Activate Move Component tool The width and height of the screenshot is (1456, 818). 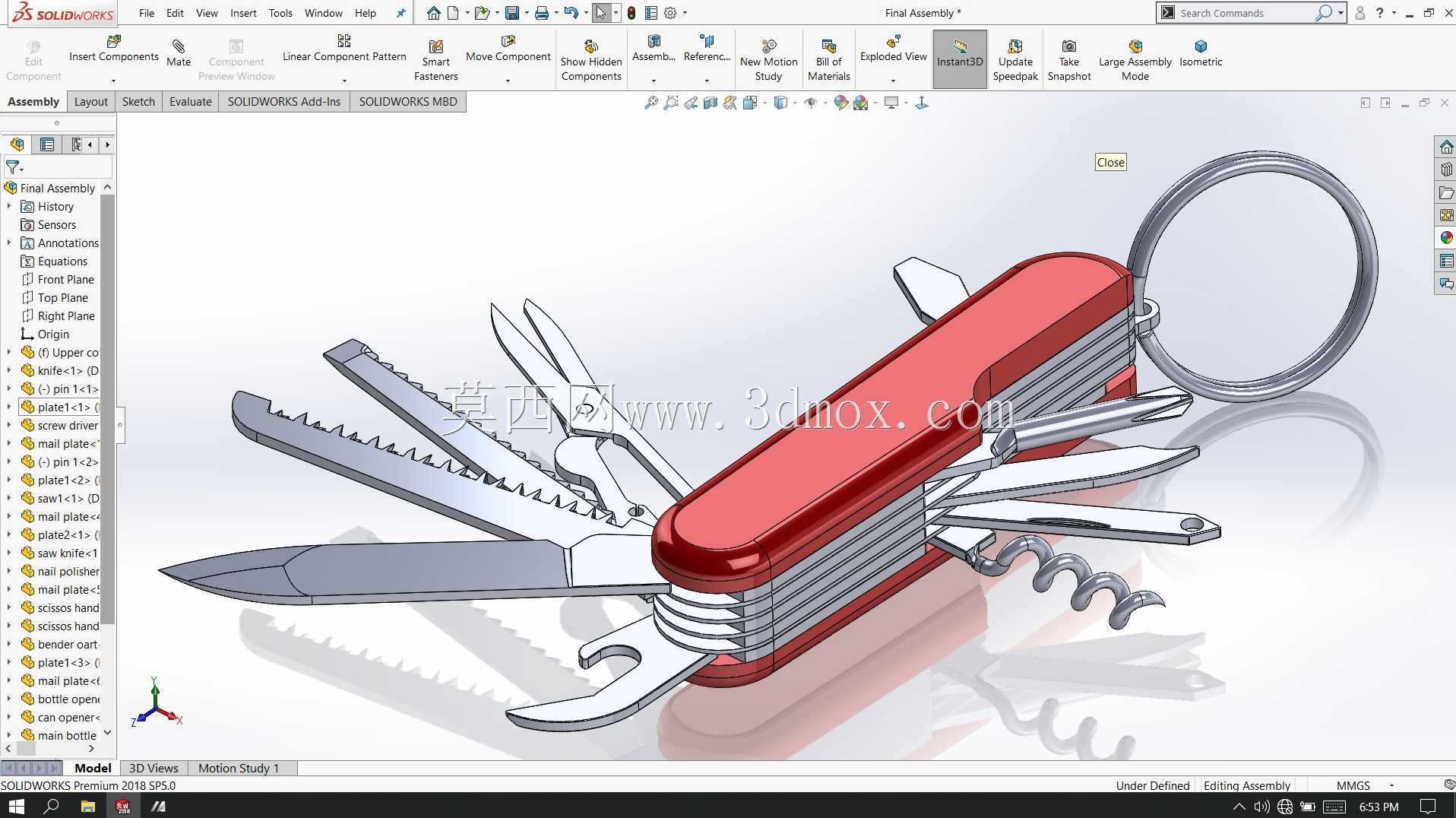point(508,48)
